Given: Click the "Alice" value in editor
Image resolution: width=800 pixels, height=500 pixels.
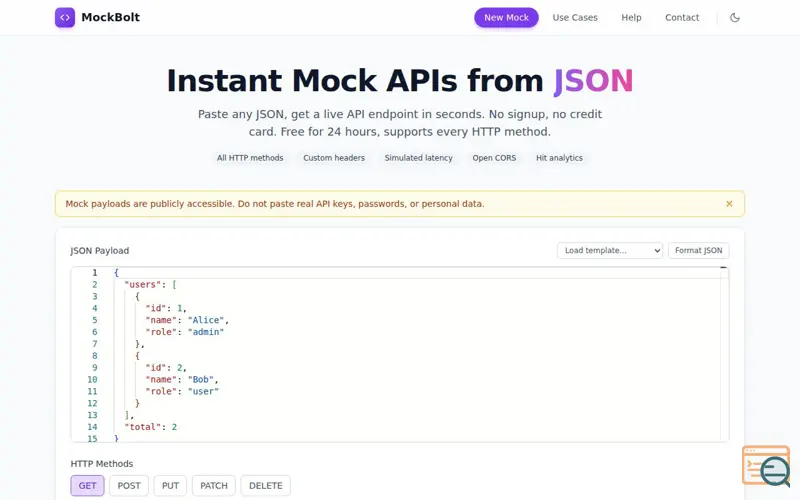Looking at the screenshot, I should point(206,320).
